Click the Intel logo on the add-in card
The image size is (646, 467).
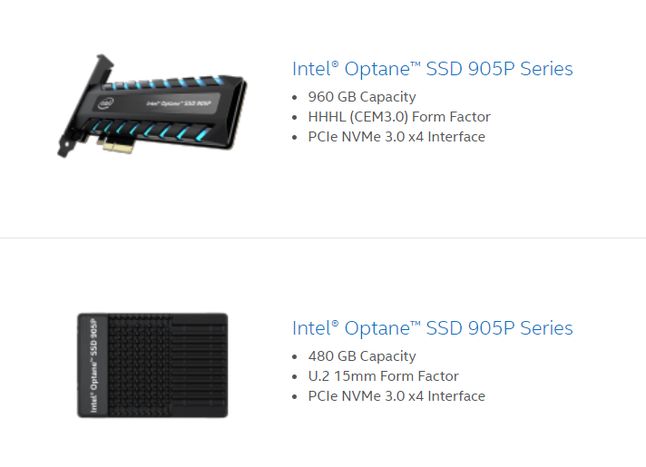click(106, 103)
